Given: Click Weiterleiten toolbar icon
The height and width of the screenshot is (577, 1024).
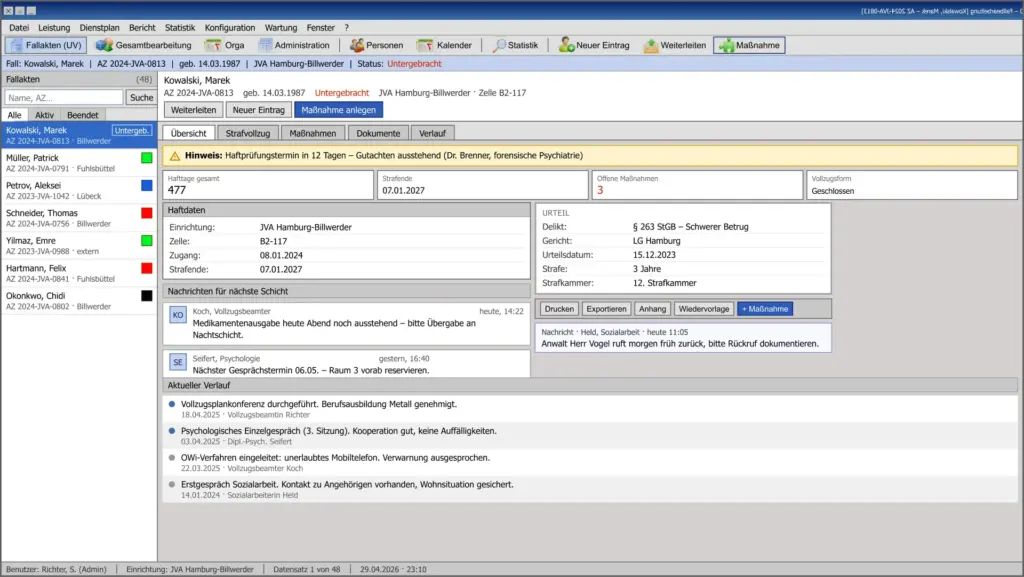Looking at the screenshot, I should click(x=650, y=46).
